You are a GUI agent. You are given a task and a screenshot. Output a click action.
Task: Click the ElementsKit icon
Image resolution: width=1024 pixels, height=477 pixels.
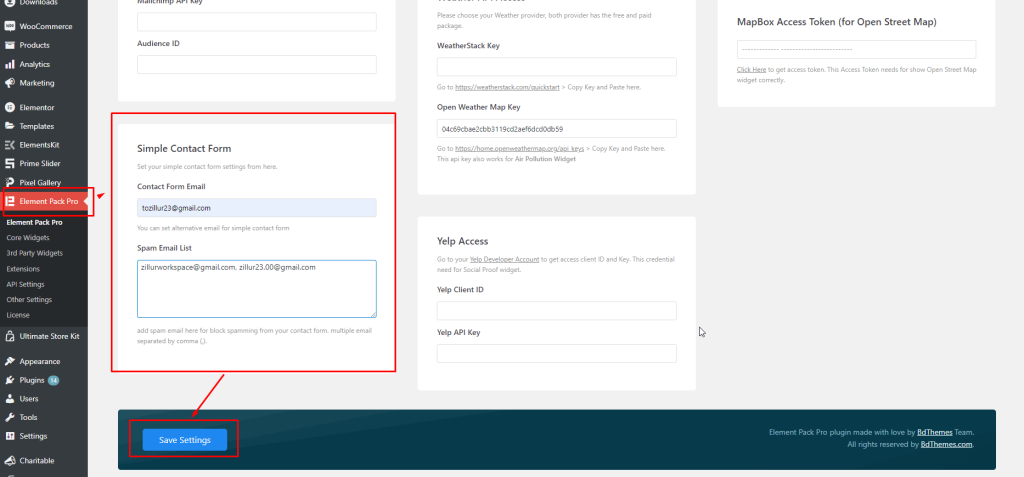point(10,145)
